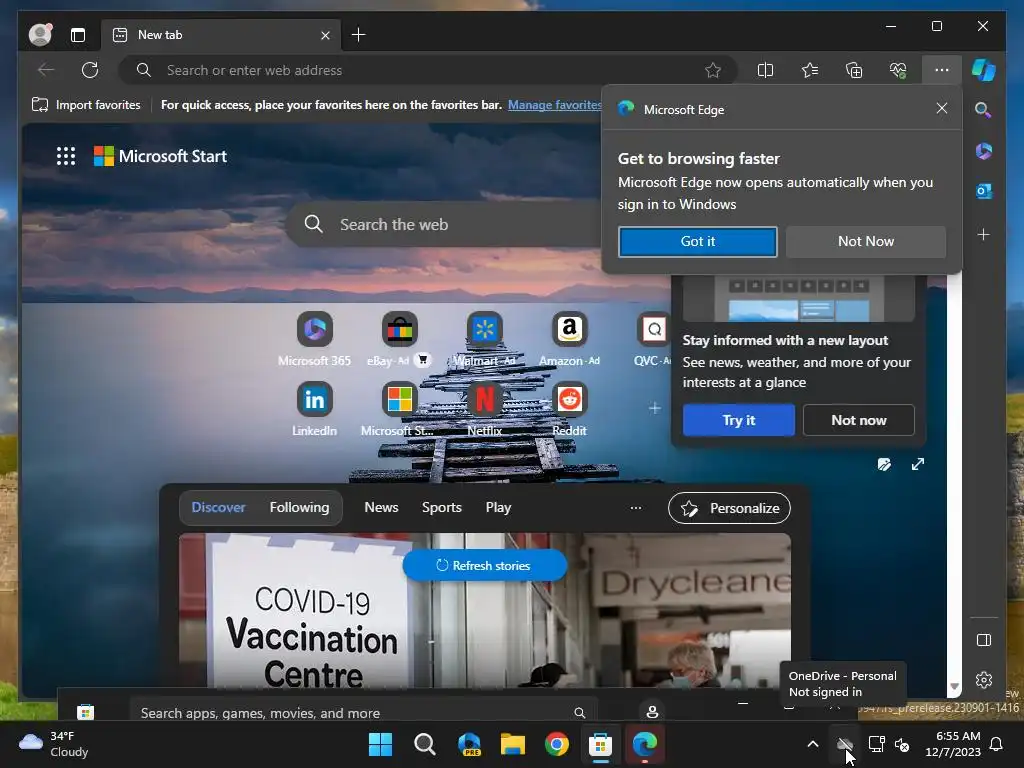Image resolution: width=1024 pixels, height=768 pixels.
Task: Click Import favorites
Action: click(86, 104)
